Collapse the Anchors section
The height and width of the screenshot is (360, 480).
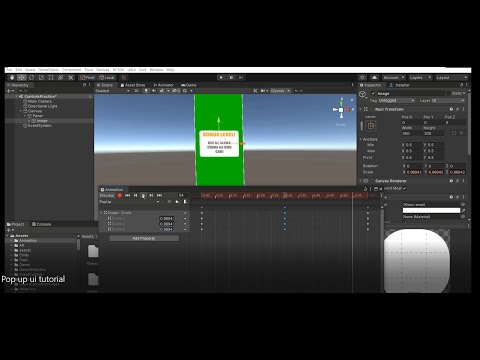(361, 139)
